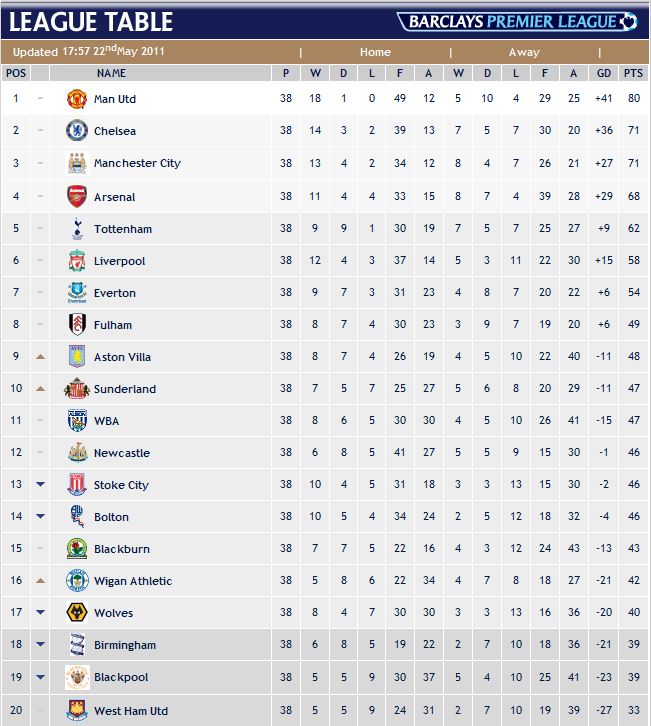Image resolution: width=651 pixels, height=726 pixels.
Task: Click the Arsenal cannon crest
Action: click(77, 196)
